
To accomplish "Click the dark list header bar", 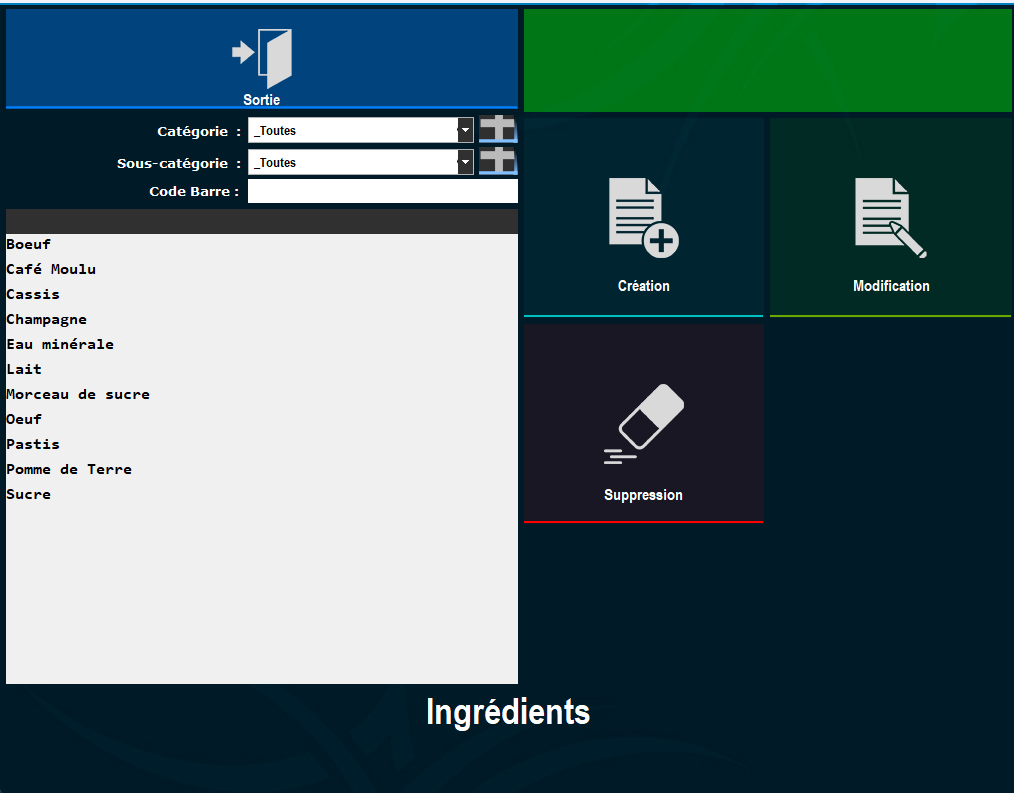I will [x=262, y=221].
